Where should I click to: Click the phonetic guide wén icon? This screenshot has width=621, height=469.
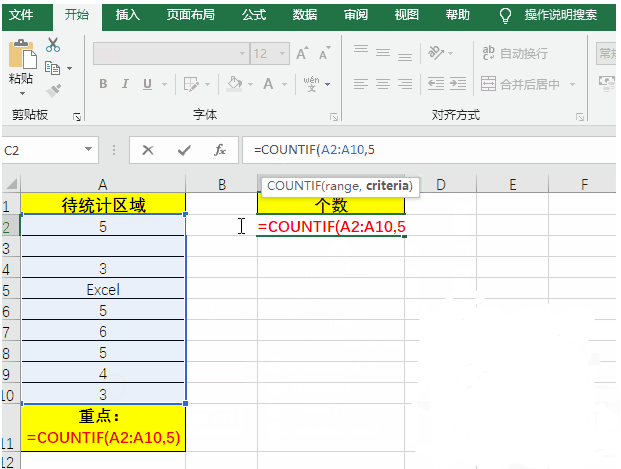tap(312, 84)
